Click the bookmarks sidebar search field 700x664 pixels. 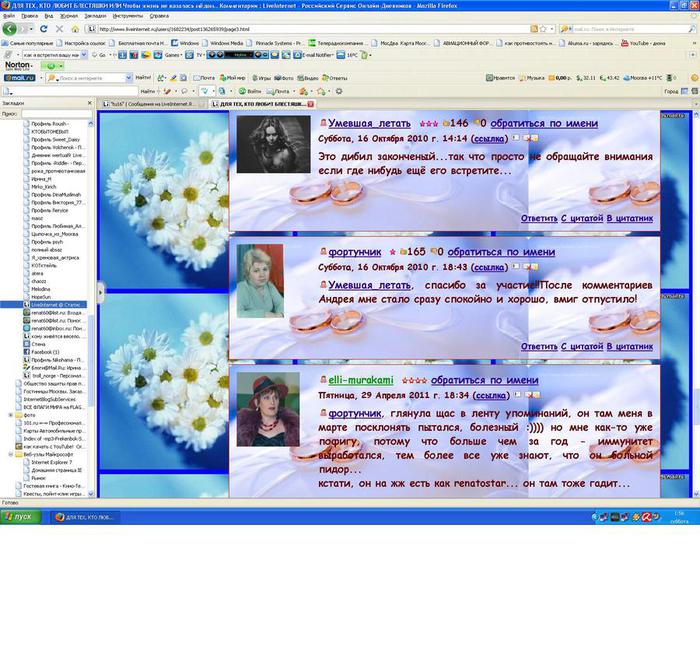pyautogui.click(x=57, y=114)
